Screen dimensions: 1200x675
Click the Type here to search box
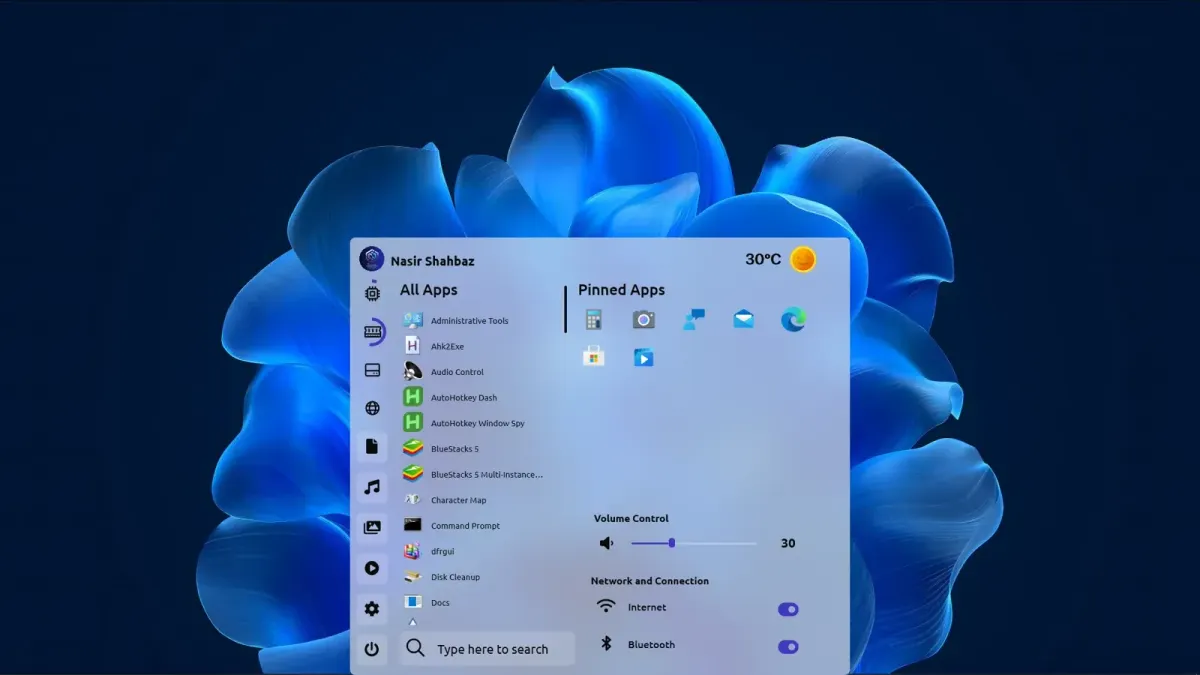[x=488, y=649]
